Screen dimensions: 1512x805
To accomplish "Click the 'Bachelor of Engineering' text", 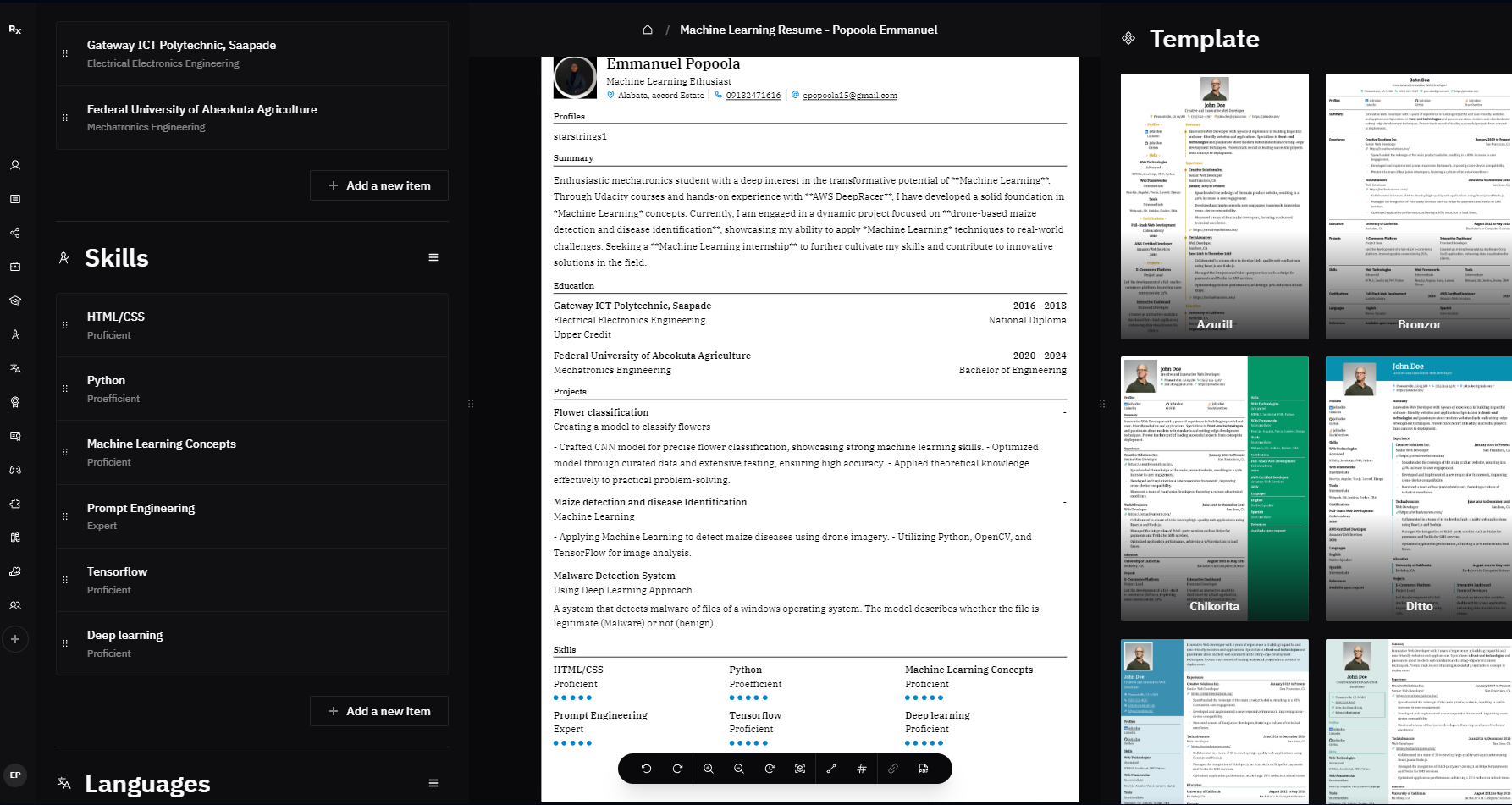I will (x=1013, y=370).
